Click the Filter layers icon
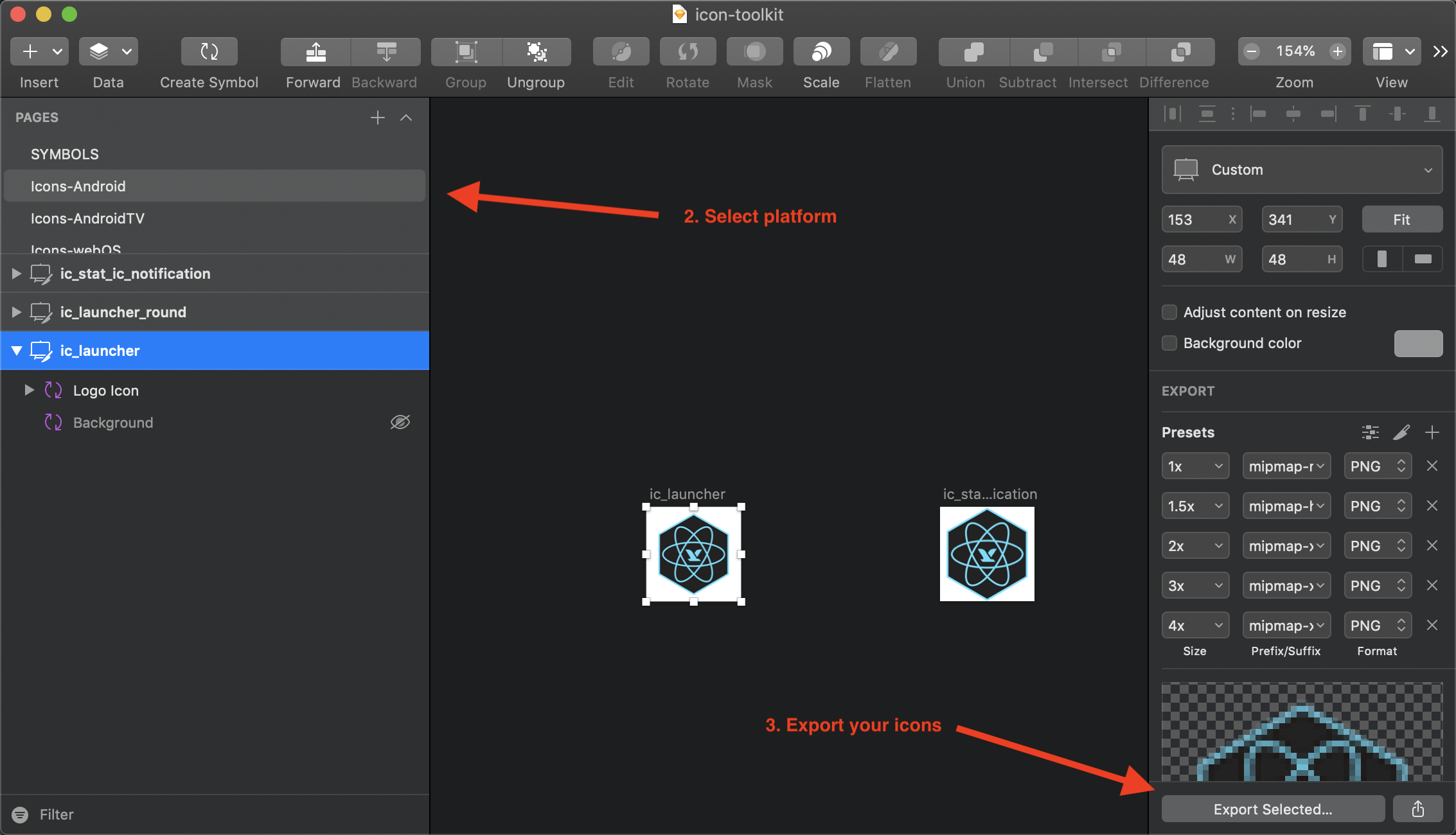 tap(21, 814)
